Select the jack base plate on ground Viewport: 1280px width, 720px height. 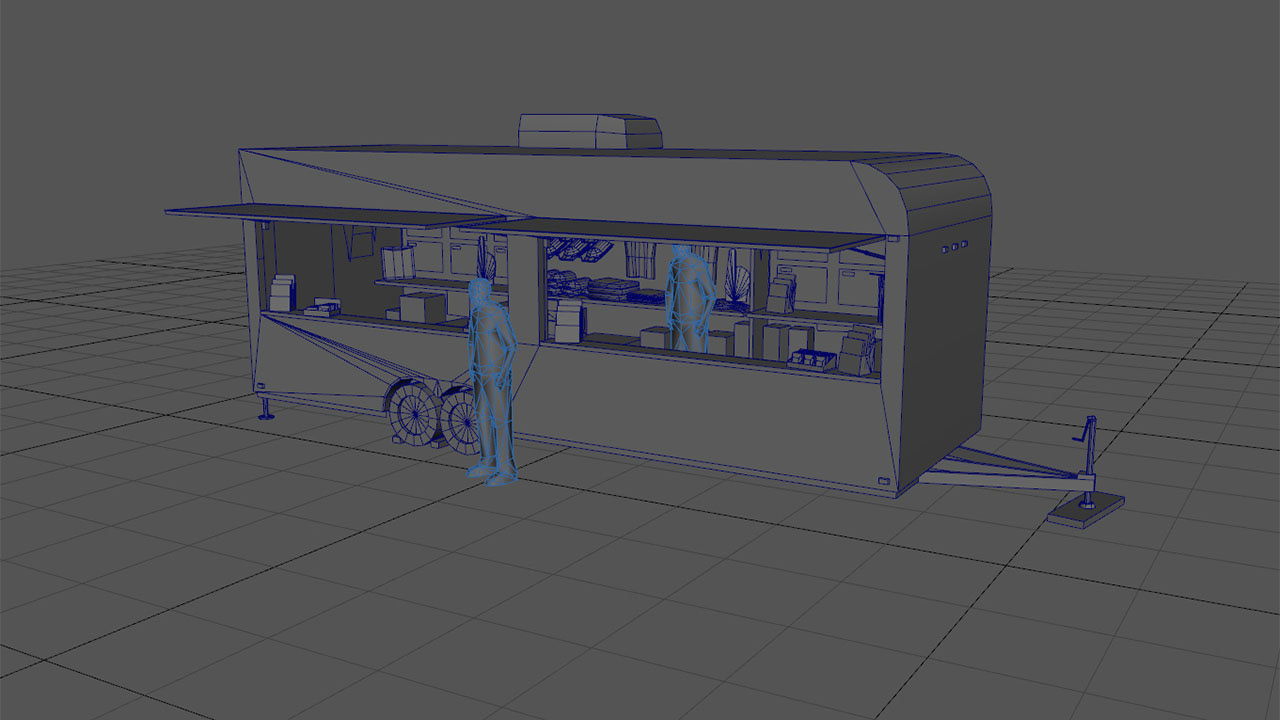click(1086, 510)
